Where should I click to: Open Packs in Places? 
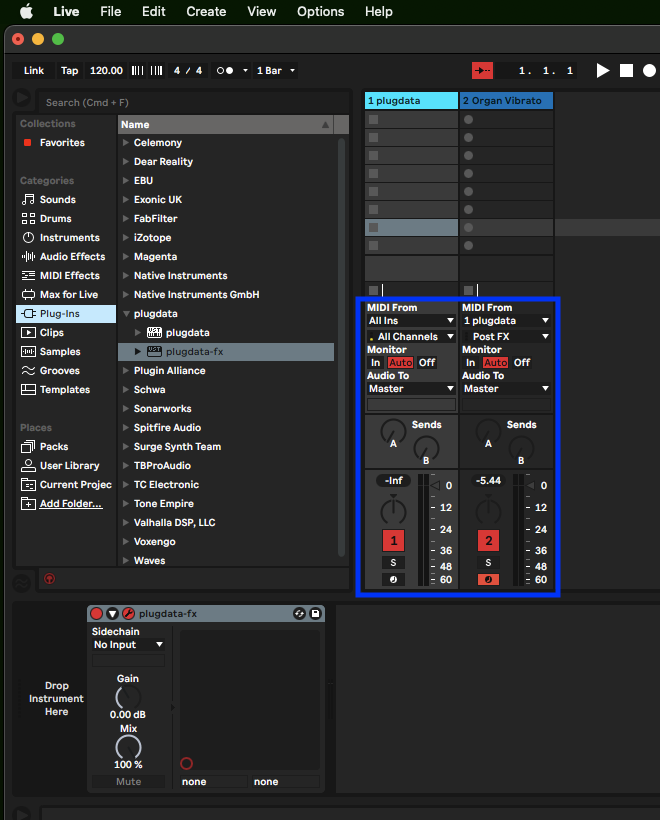click(54, 447)
